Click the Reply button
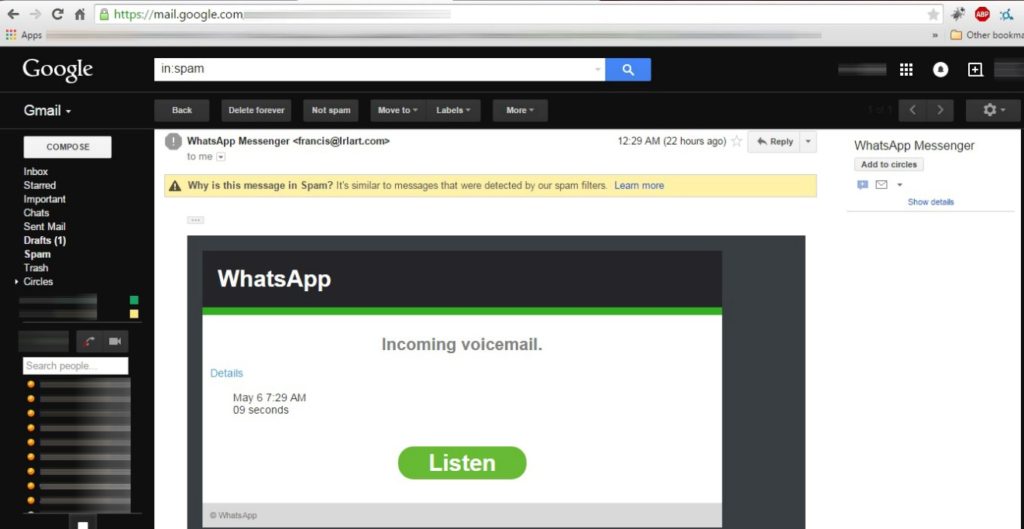 coord(774,142)
